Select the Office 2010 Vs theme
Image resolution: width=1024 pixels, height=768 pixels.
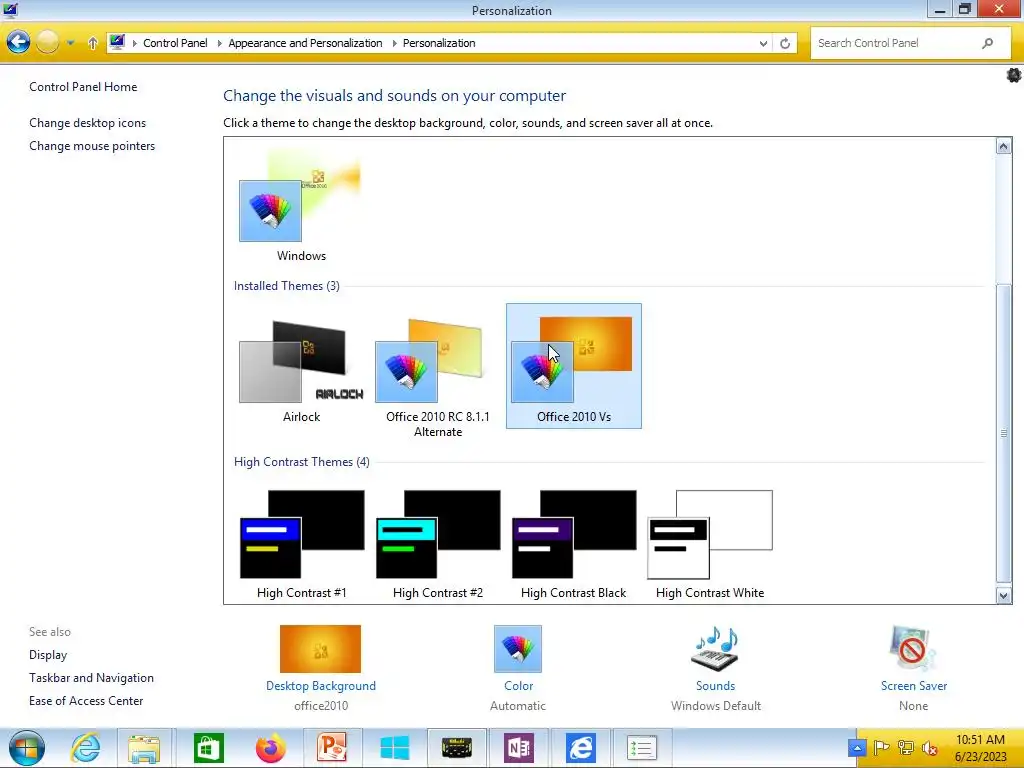(x=573, y=366)
